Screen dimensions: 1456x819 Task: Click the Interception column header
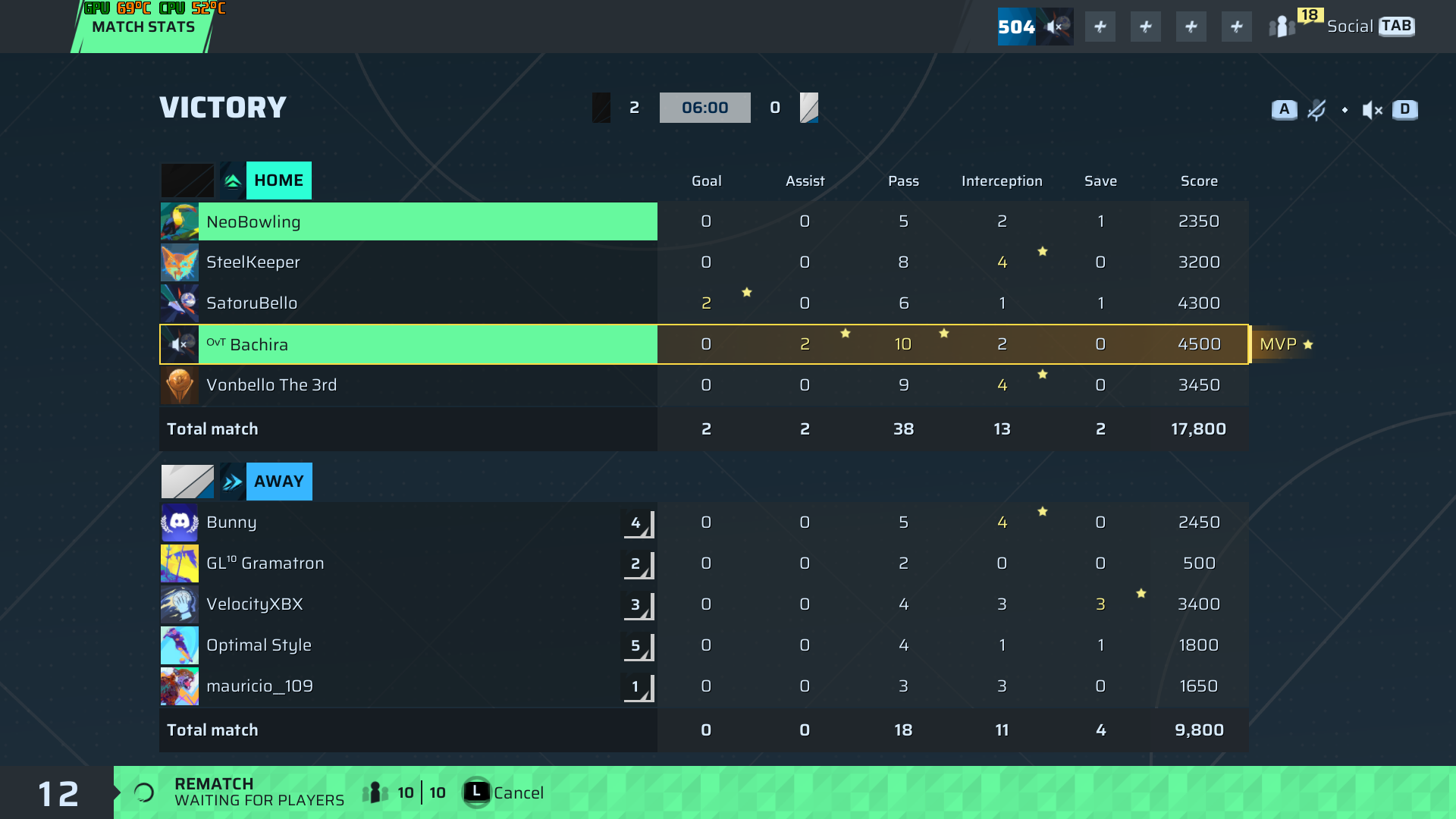point(1002,181)
